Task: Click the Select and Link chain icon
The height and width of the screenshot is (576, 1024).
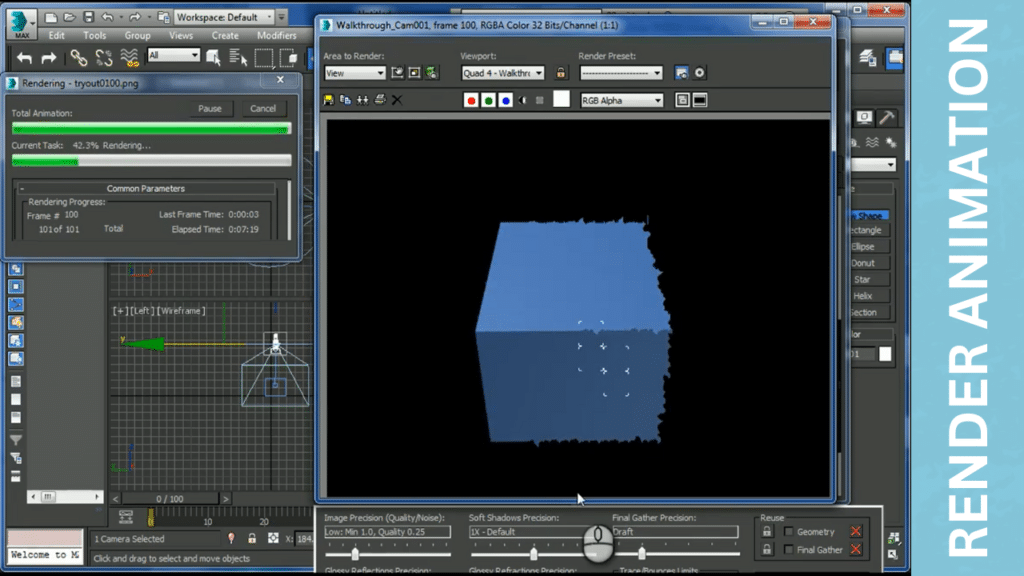Action: [78, 57]
